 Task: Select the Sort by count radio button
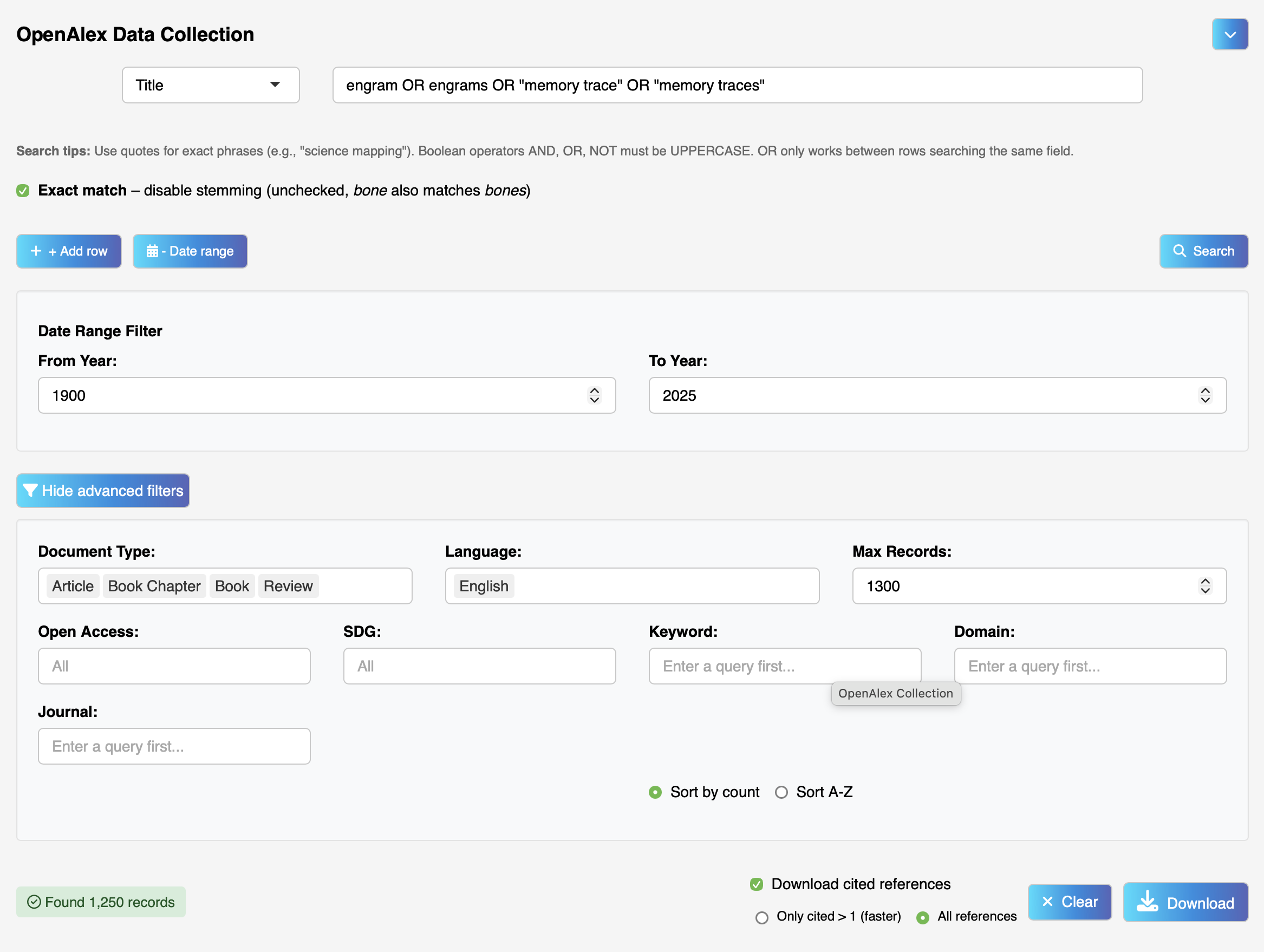coord(655,792)
